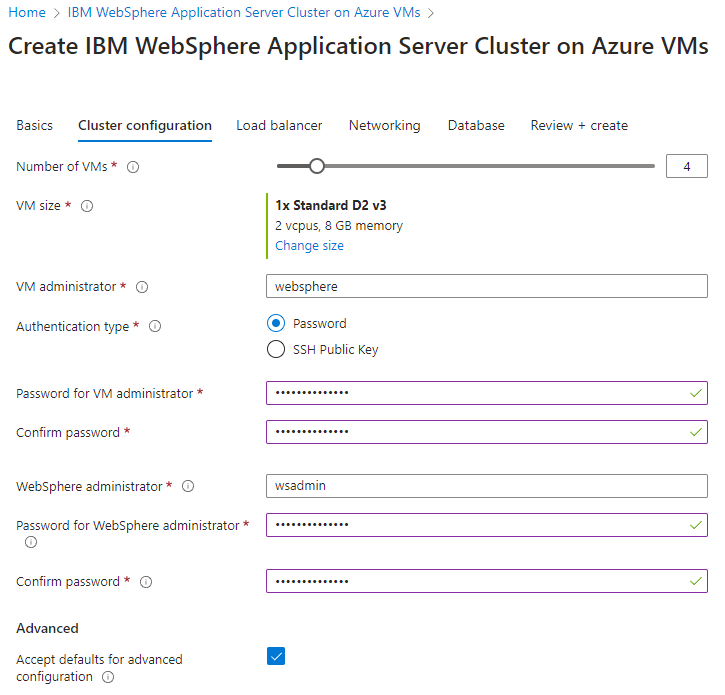The height and width of the screenshot is (695, 725).
Task: Click Authentication type info icon
Action: (x=155, y=326)
